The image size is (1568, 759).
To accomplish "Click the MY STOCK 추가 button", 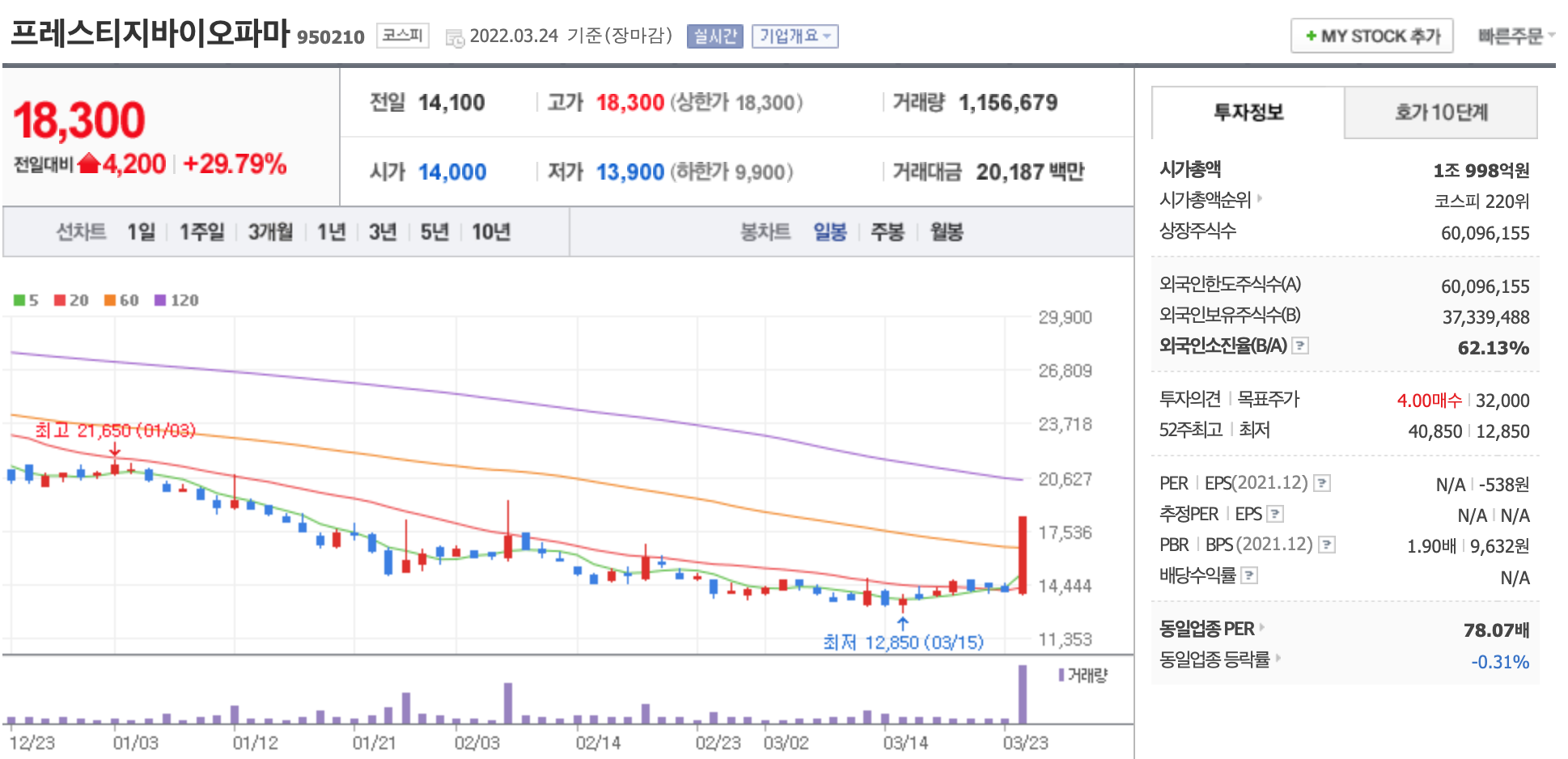I will [x=1372, y=36].
